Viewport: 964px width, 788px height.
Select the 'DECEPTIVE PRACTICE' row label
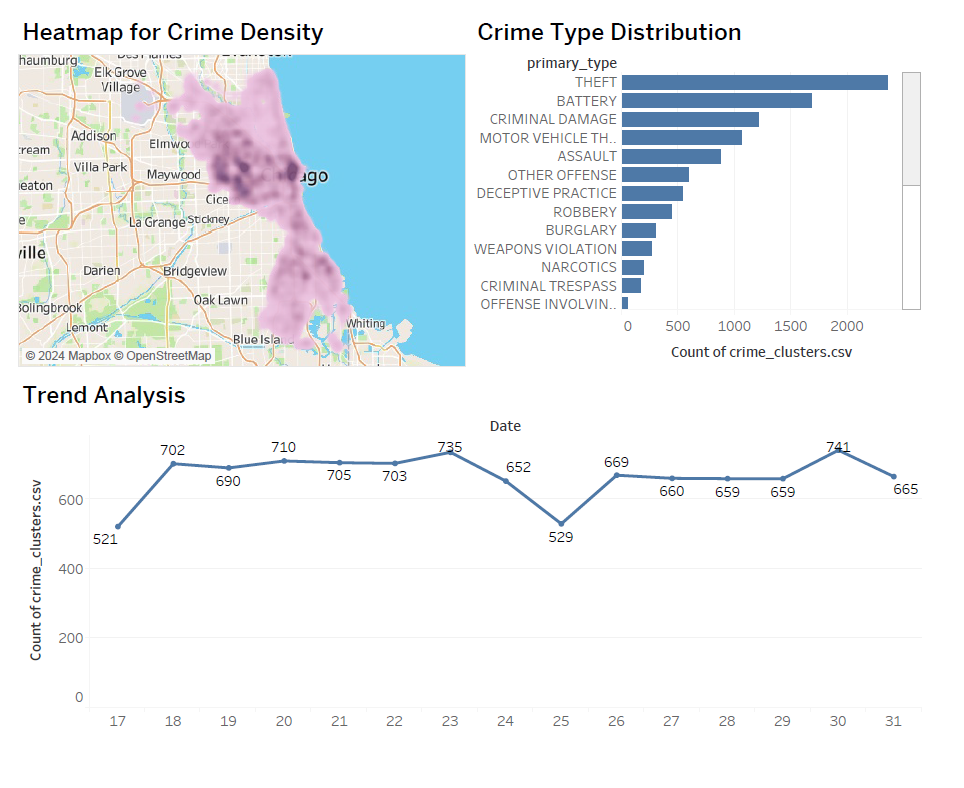tap(547, 193)
